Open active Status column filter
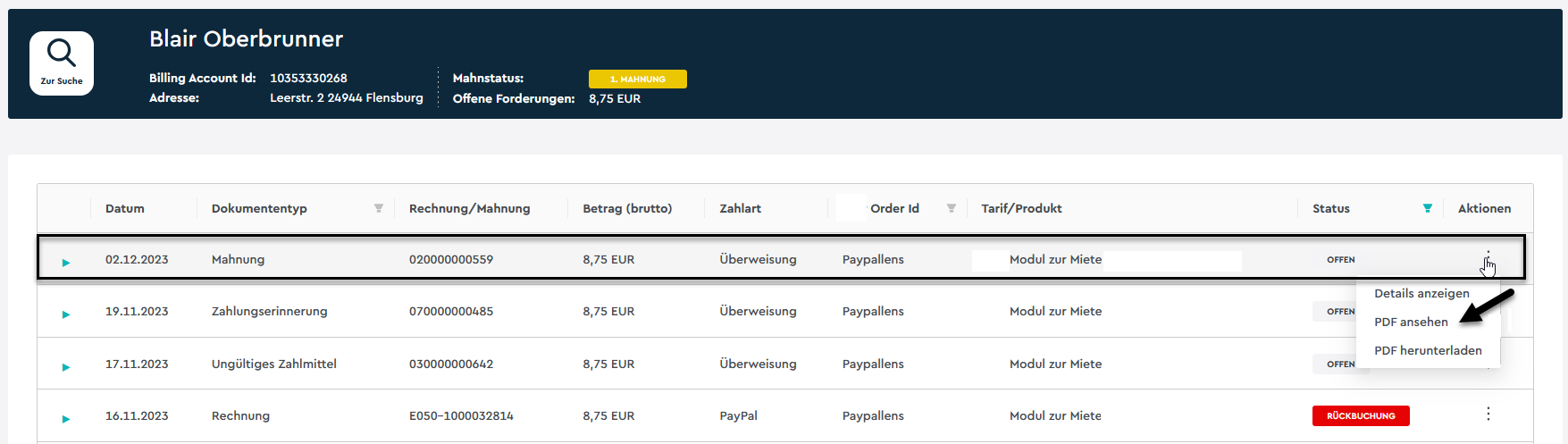The width and height of the screenshot is (1568, 444). [x=1428, y=208]
